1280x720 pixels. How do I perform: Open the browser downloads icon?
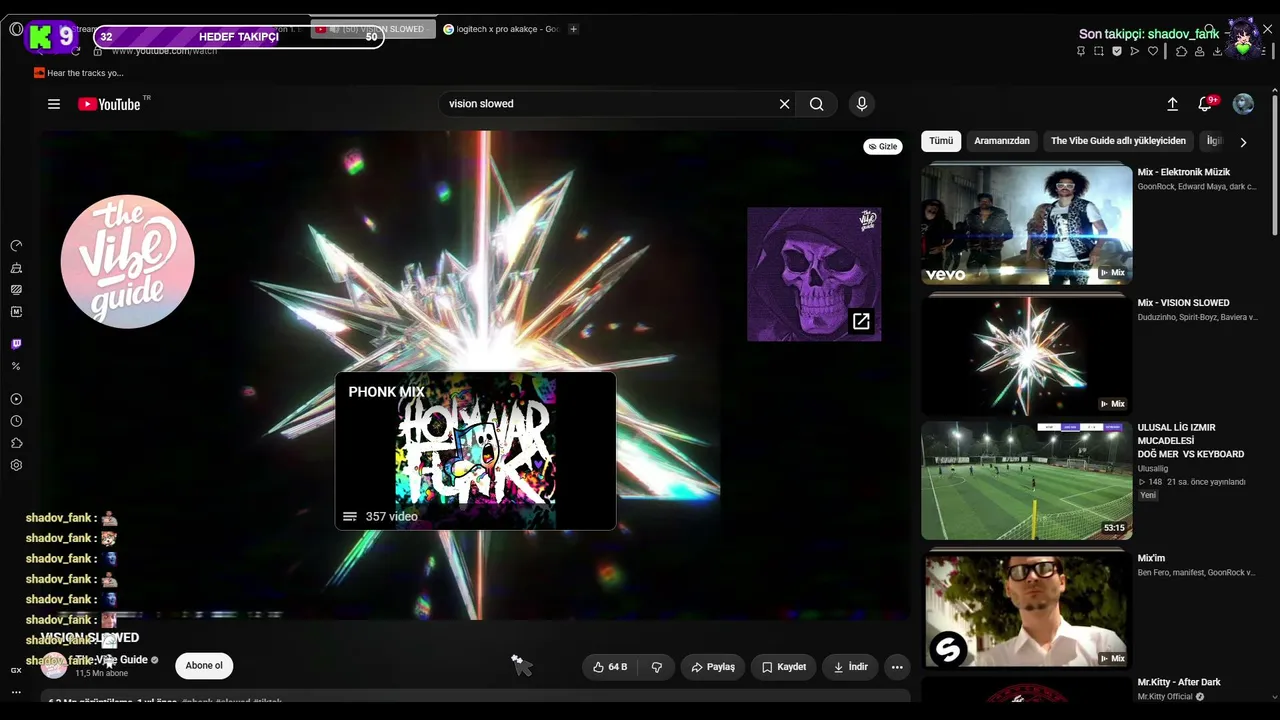click(x=1217, y=51)
